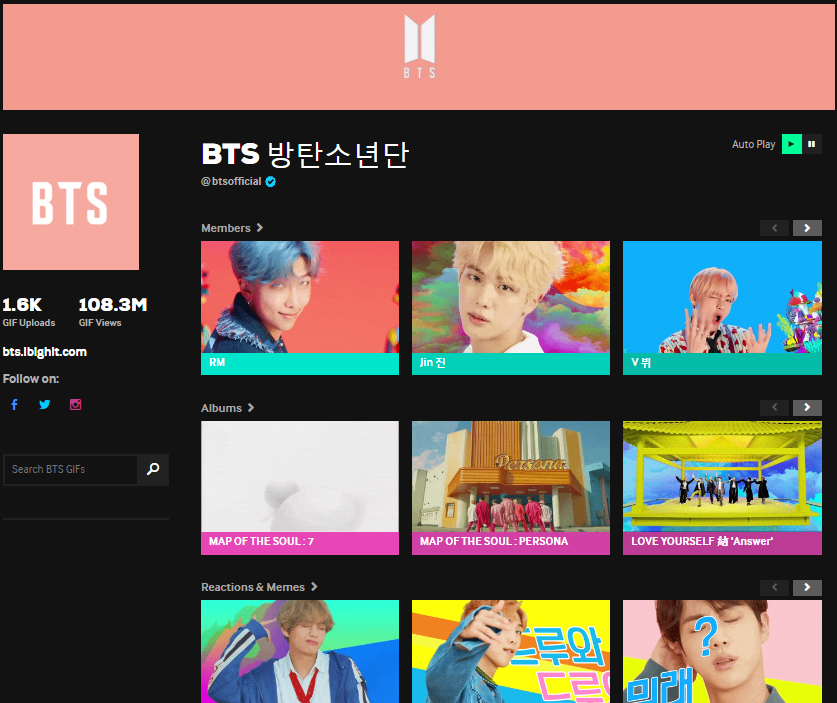This screenshot has width=837, height=703.
Task: Open the reaction GIF with blue striped jacket
Action: pyautogui.click(x=300, y=651)
